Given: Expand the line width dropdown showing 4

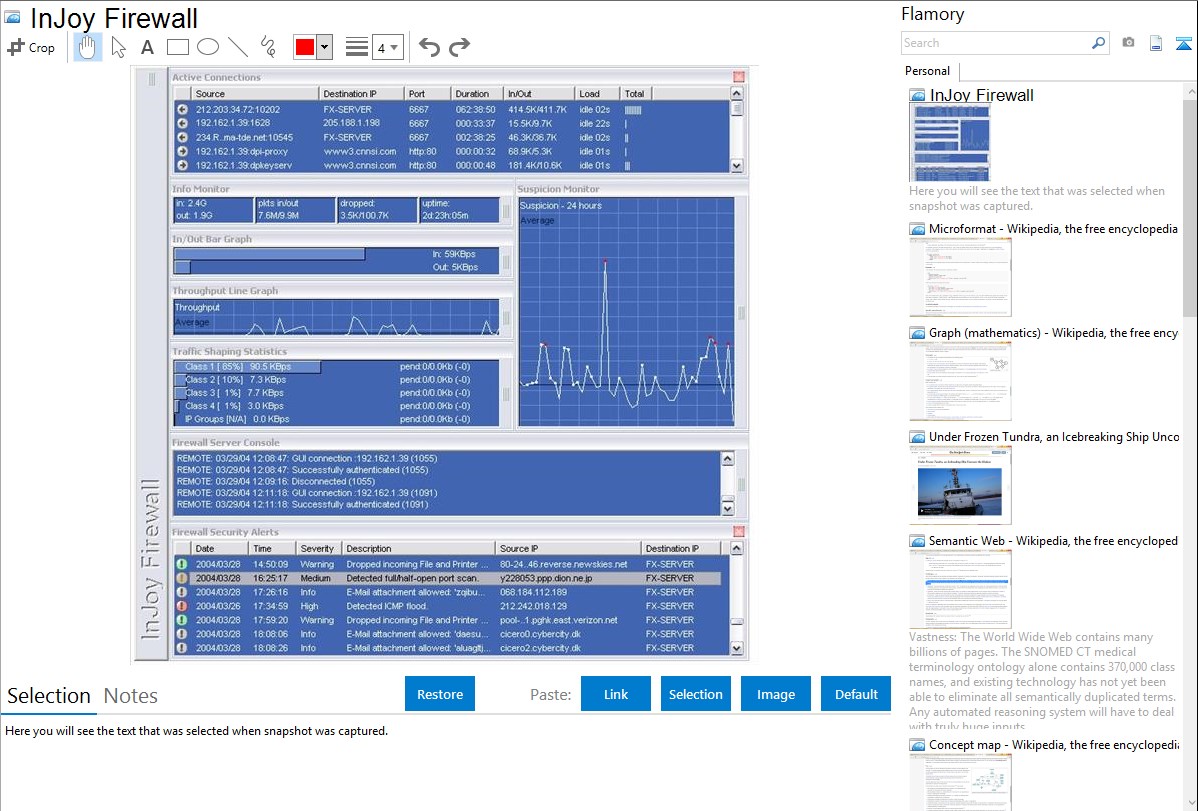Looking at the screenshot, I should click(x=388, y=47).
